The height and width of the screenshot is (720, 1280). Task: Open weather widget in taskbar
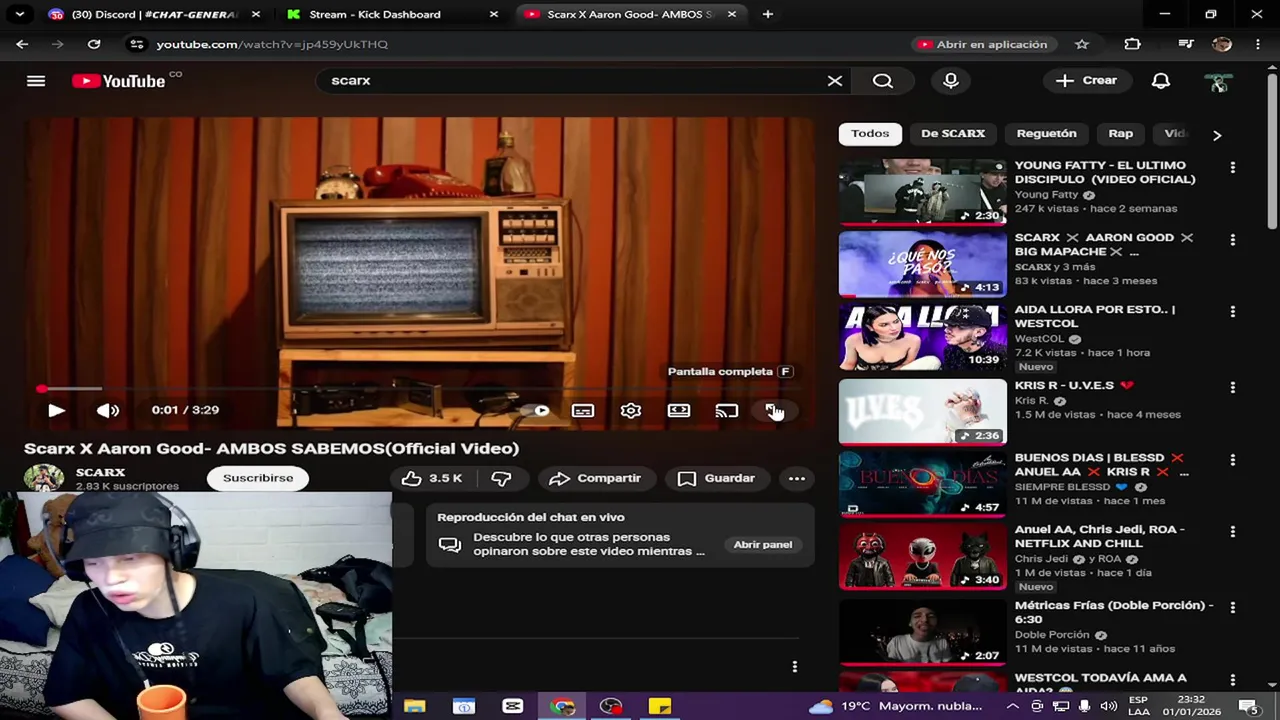(895, 706)
